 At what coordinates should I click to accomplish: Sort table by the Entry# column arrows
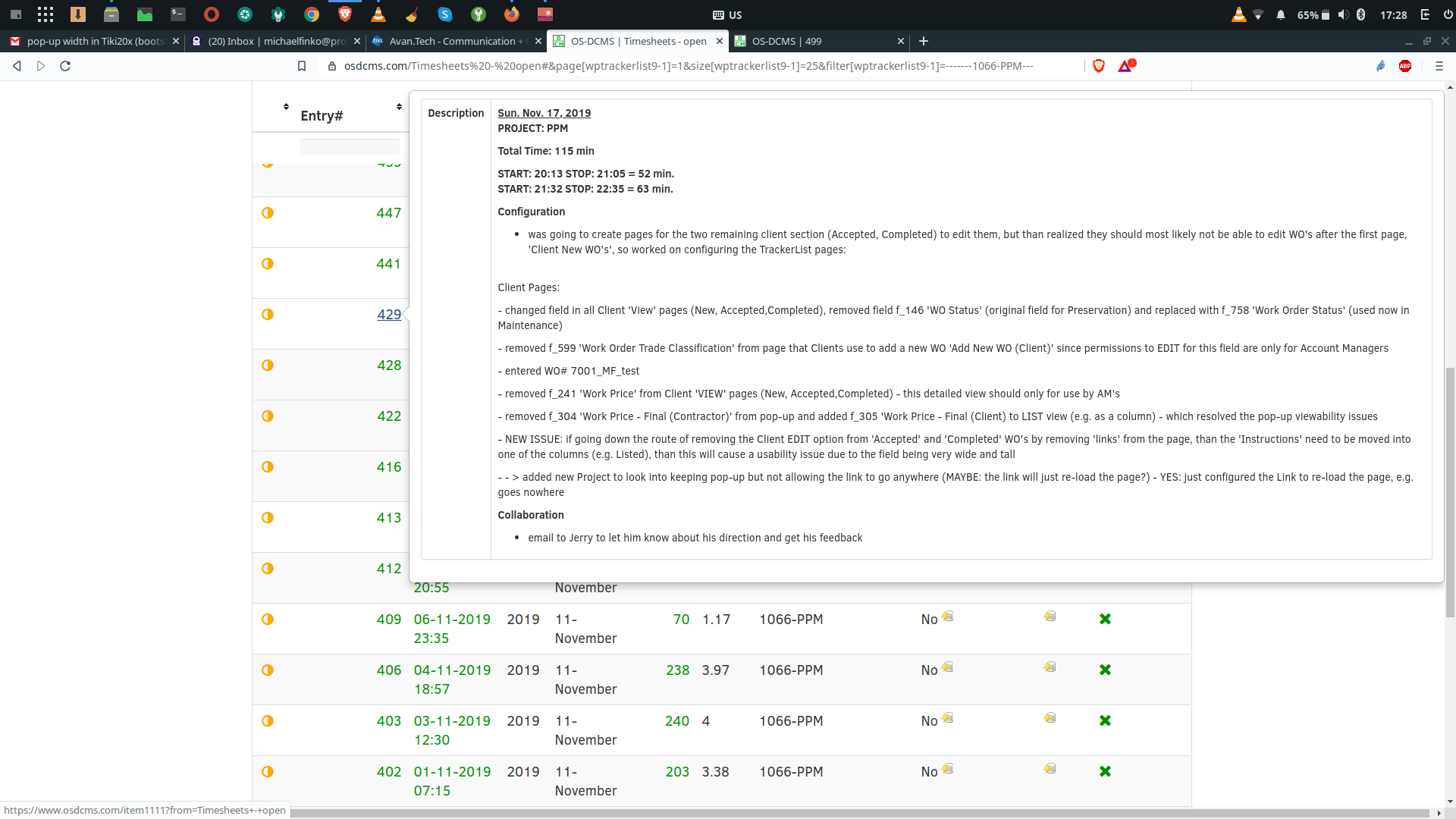(x=399, y=107)
